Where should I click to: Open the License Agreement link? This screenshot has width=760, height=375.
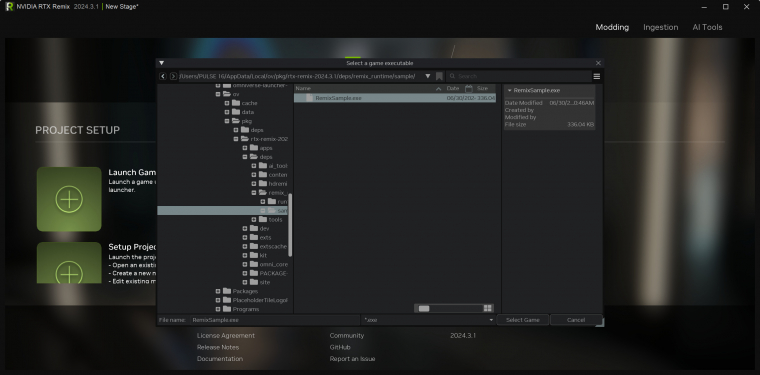[226, 335]
